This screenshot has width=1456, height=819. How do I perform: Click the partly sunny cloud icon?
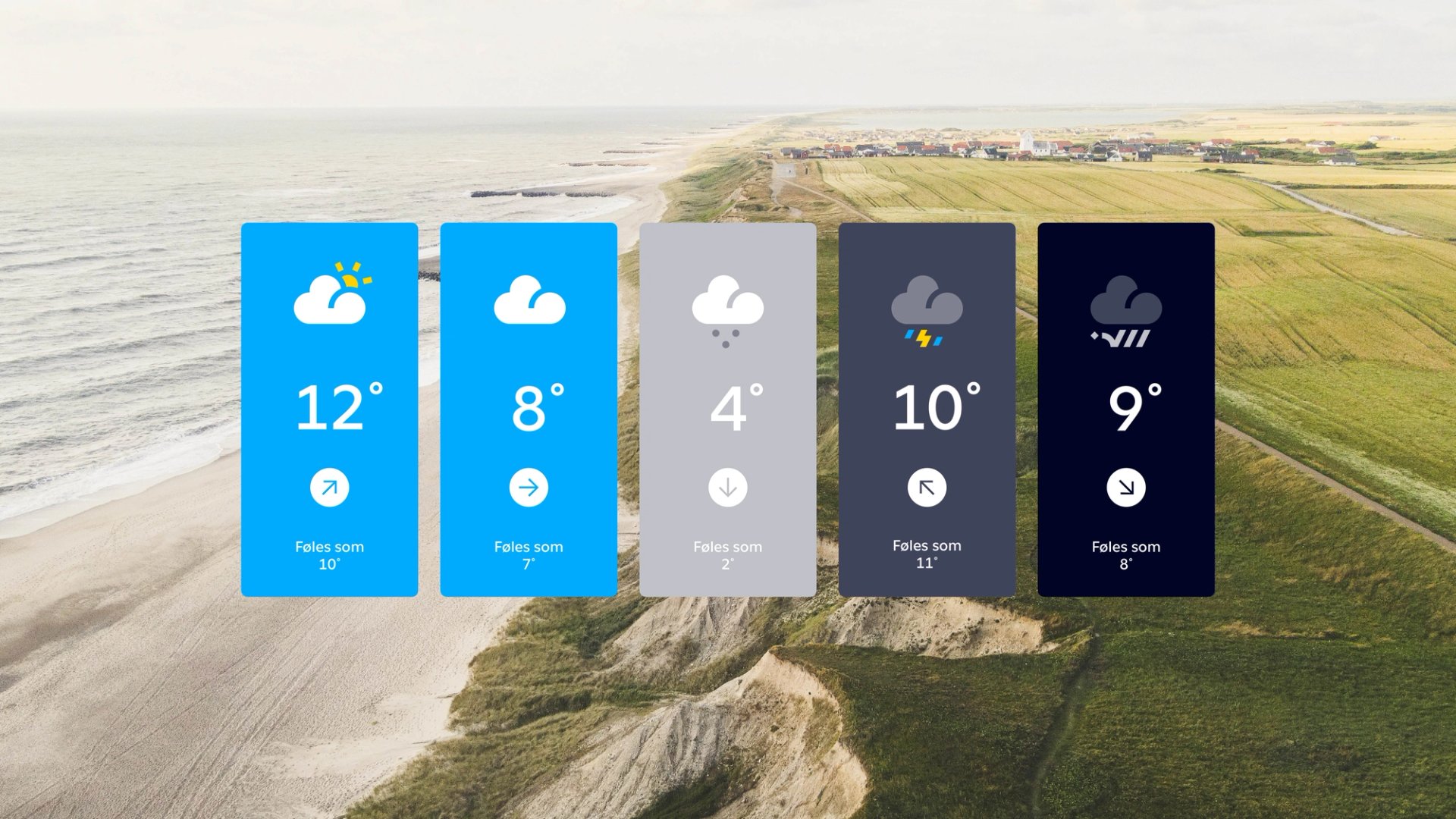click(332, 293)
